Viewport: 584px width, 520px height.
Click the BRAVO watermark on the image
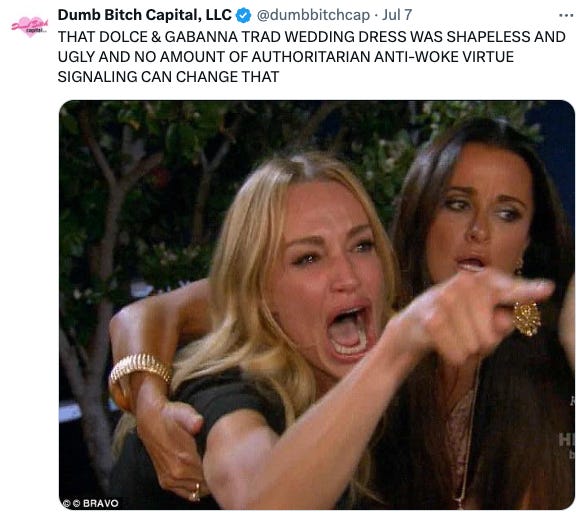101,503
